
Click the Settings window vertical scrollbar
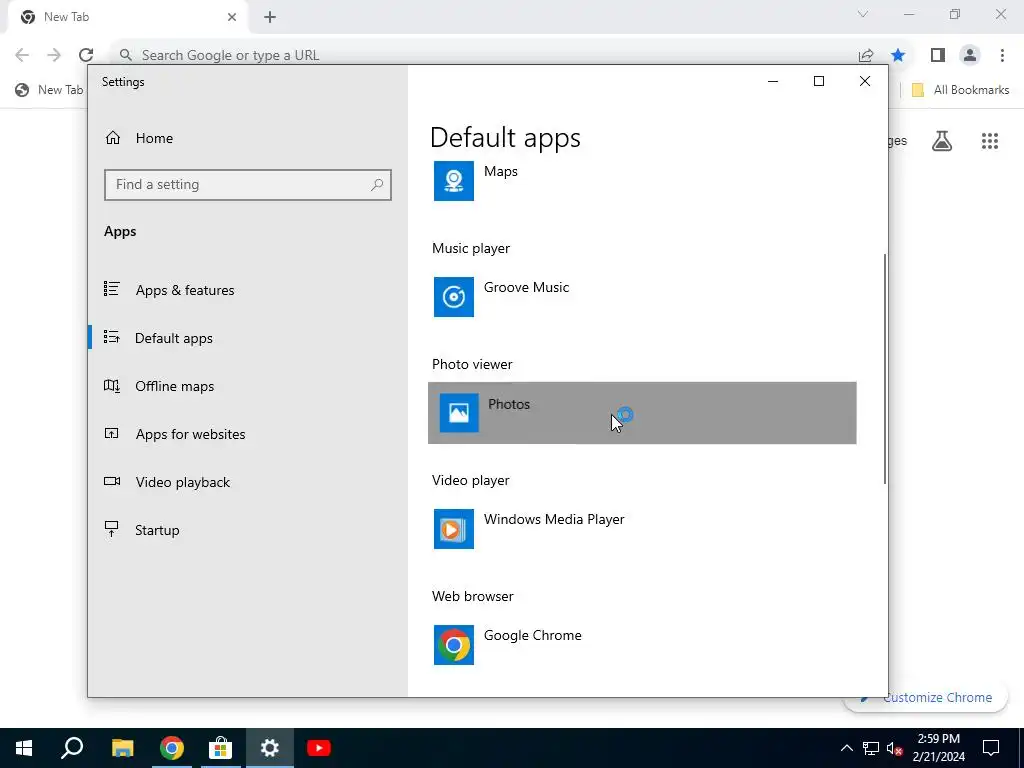885,369
